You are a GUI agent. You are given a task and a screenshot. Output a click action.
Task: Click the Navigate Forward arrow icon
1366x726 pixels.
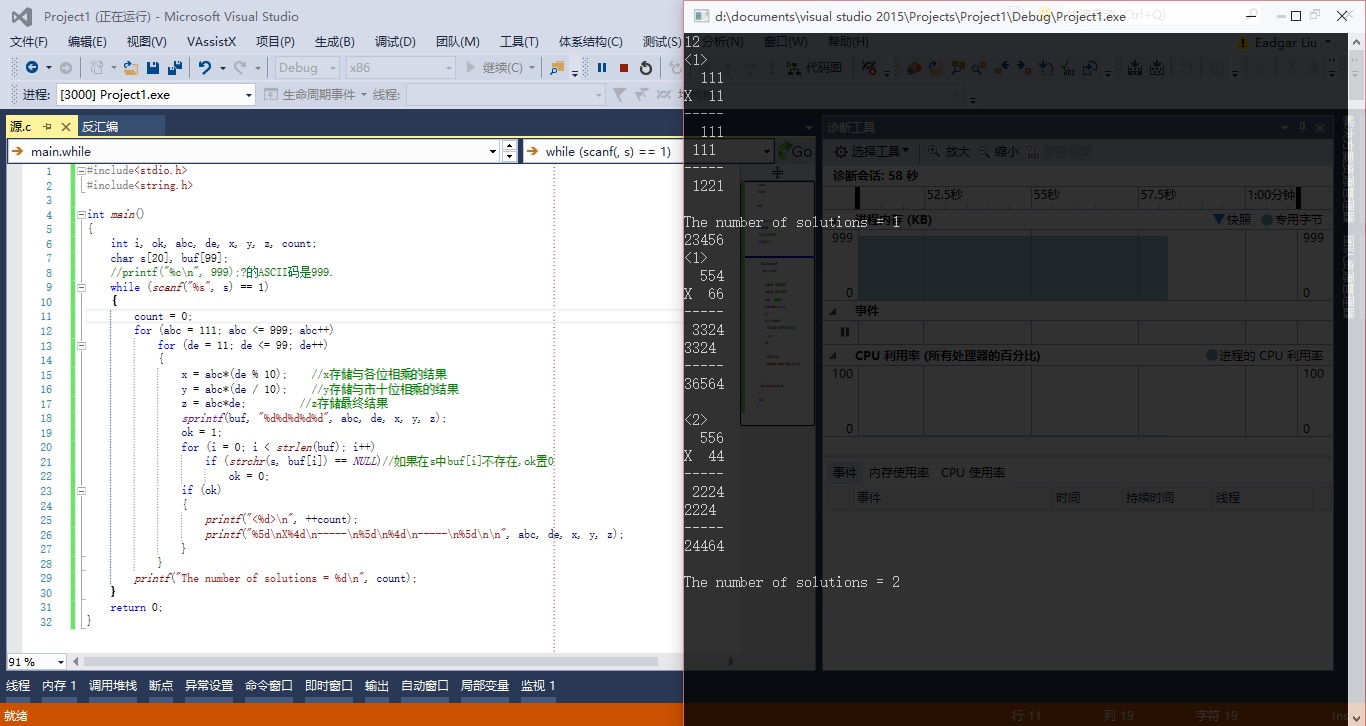point(66,68)
